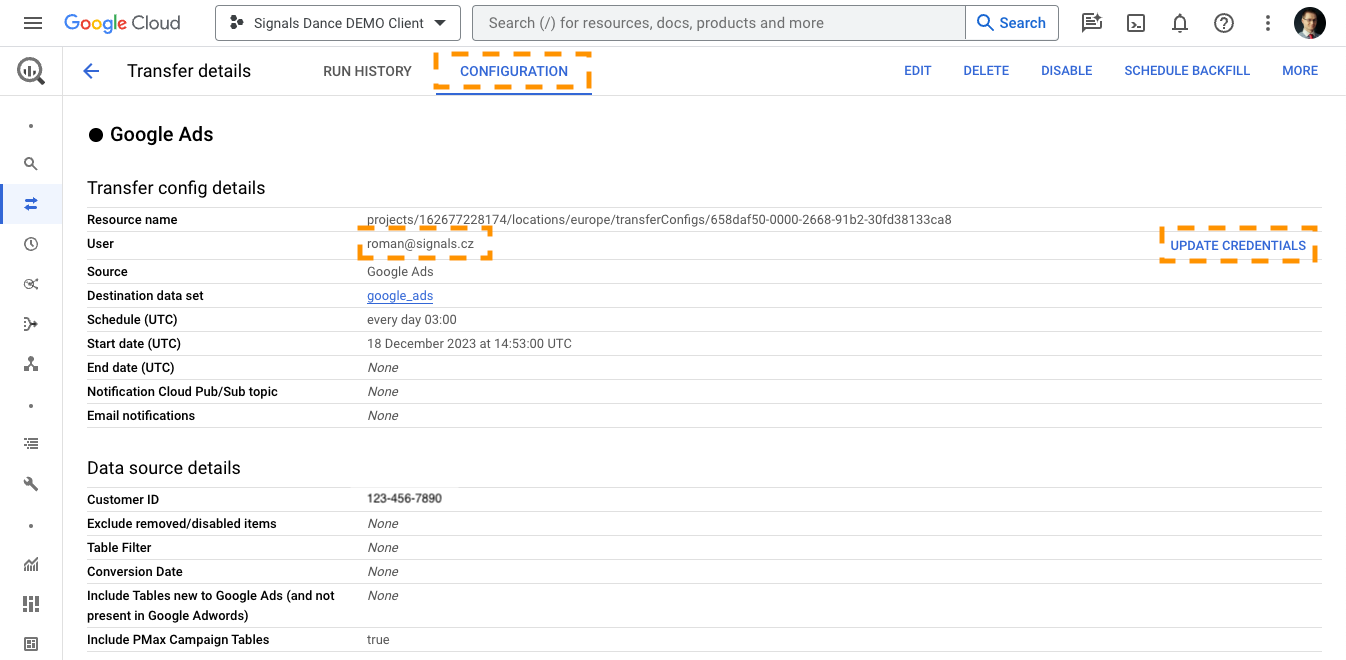The height and width of the screenshot is (660, 1346).
Task: Open the user account avatar
Action: pyautogui.click(x=1310, y=23)
